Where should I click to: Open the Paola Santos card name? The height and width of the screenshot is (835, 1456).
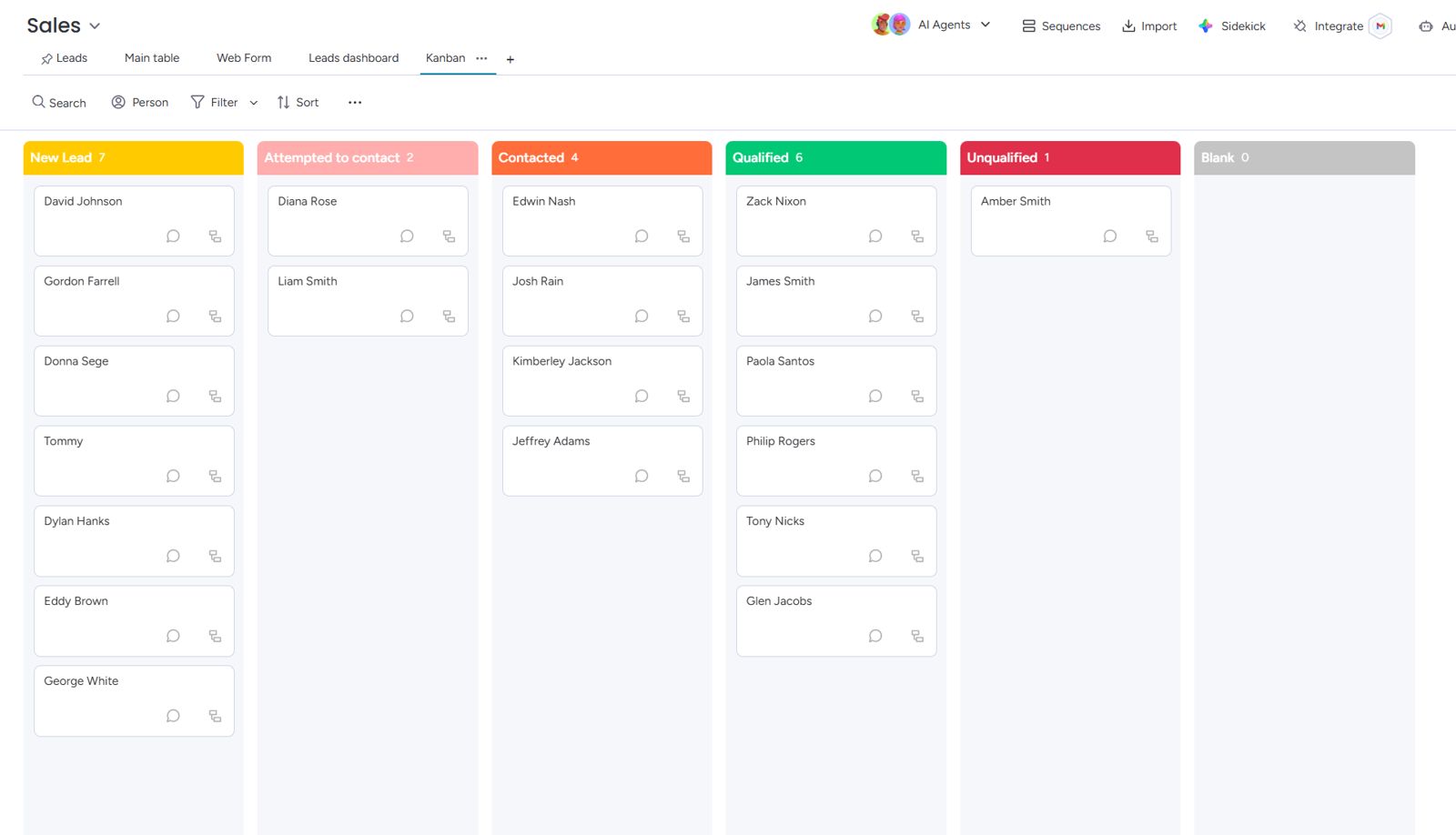tap(780, 362)
